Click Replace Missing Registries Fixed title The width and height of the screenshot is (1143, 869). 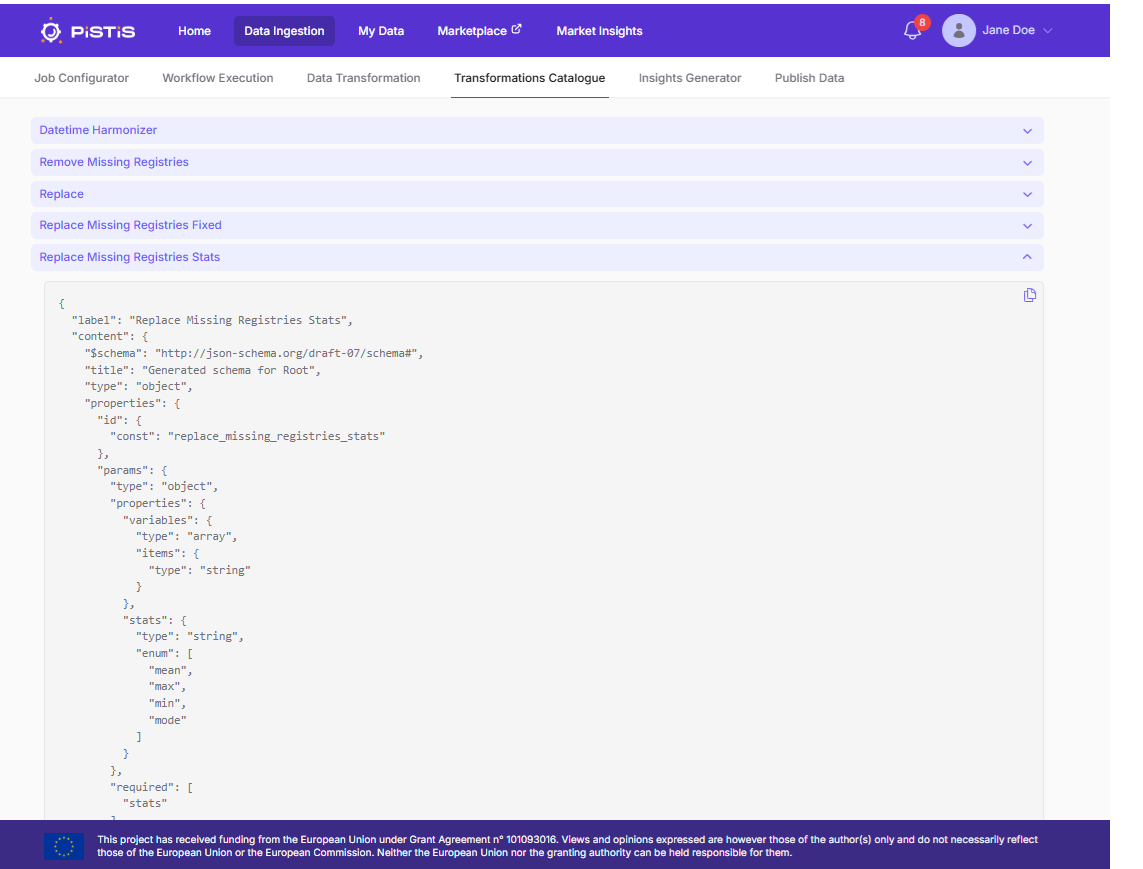coord(130,225)
